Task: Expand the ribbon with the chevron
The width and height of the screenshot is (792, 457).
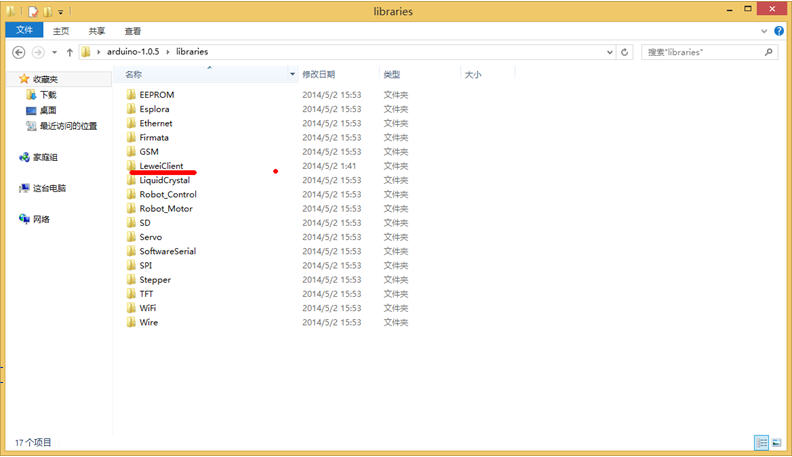Action: click(764, 31)
